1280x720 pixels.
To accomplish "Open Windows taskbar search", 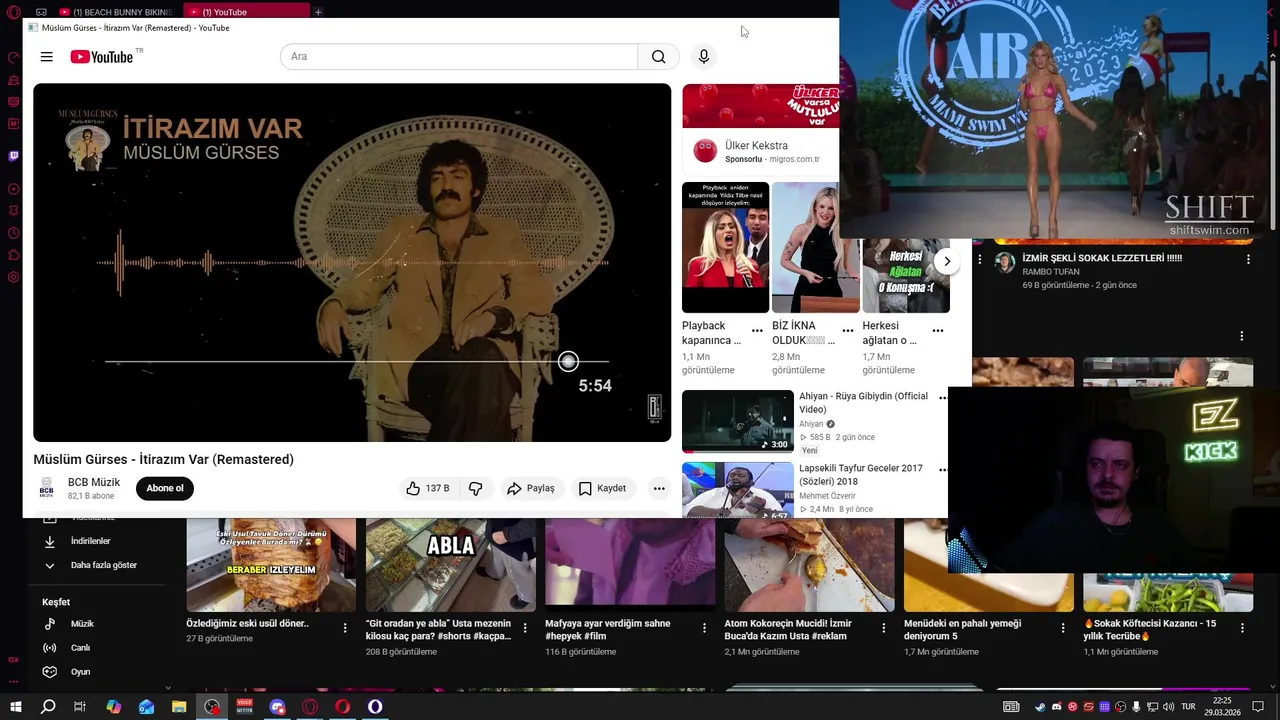I will click(48, 706).
